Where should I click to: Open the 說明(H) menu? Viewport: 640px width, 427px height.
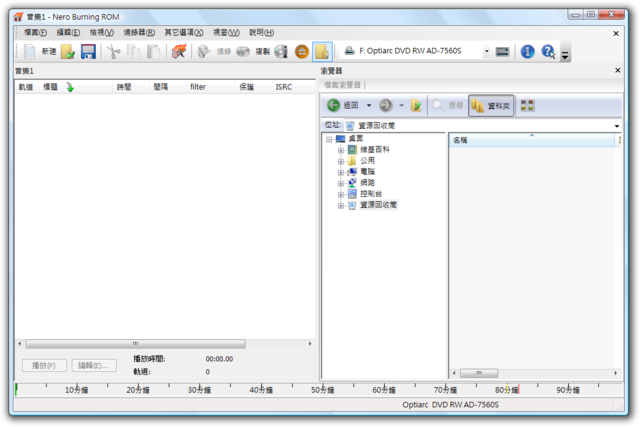(262, 32)
